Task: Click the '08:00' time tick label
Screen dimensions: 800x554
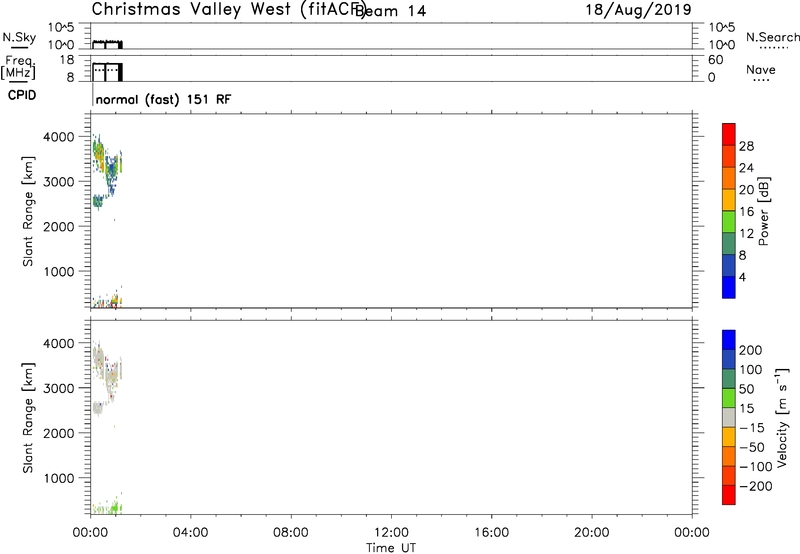Action: (290, 533)
